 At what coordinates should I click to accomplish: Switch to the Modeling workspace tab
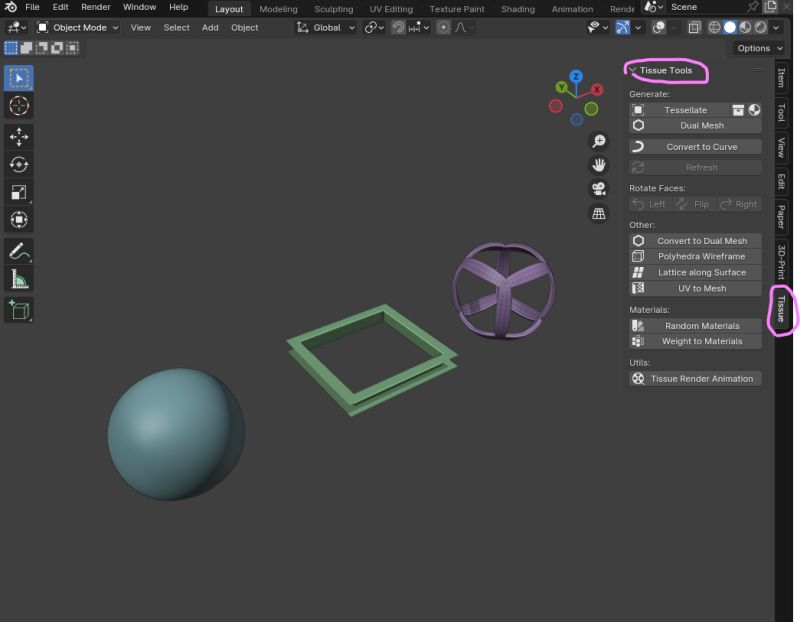click(x=277, y=8)
